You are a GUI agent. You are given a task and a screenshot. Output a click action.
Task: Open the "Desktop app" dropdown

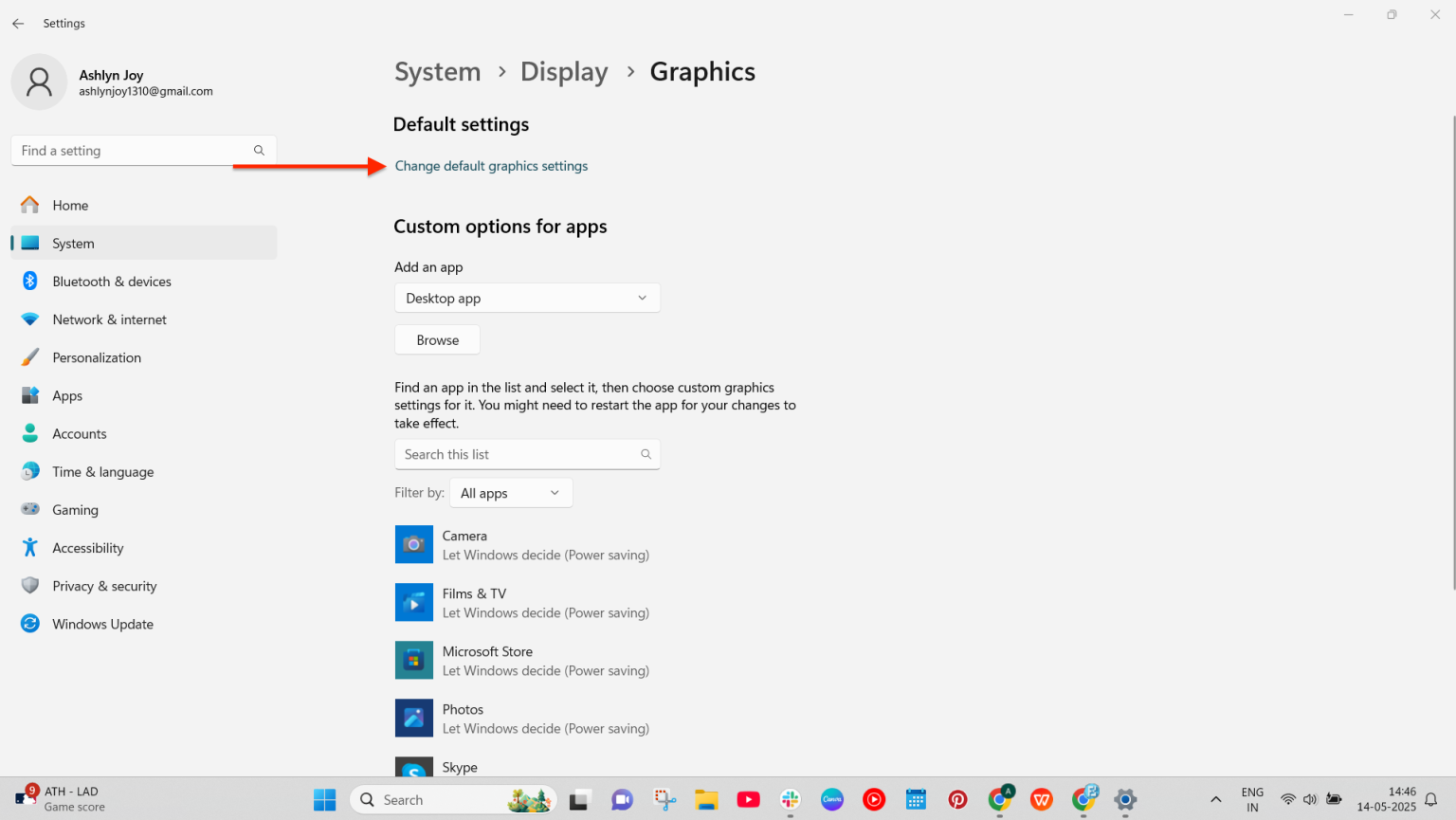[x=527, y=298]
